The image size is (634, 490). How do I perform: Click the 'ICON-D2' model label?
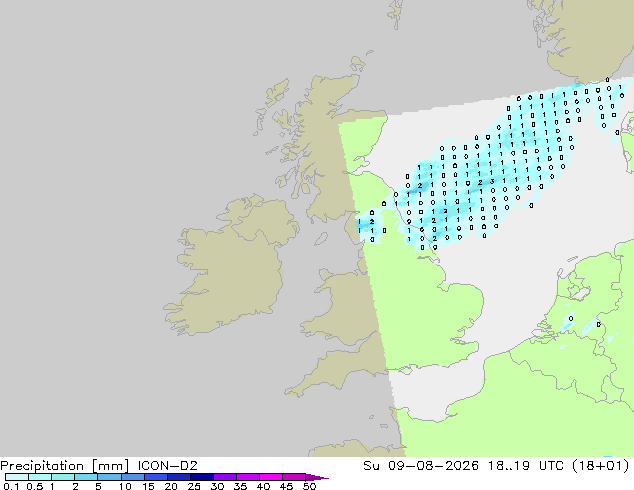(x=167, y=466)
